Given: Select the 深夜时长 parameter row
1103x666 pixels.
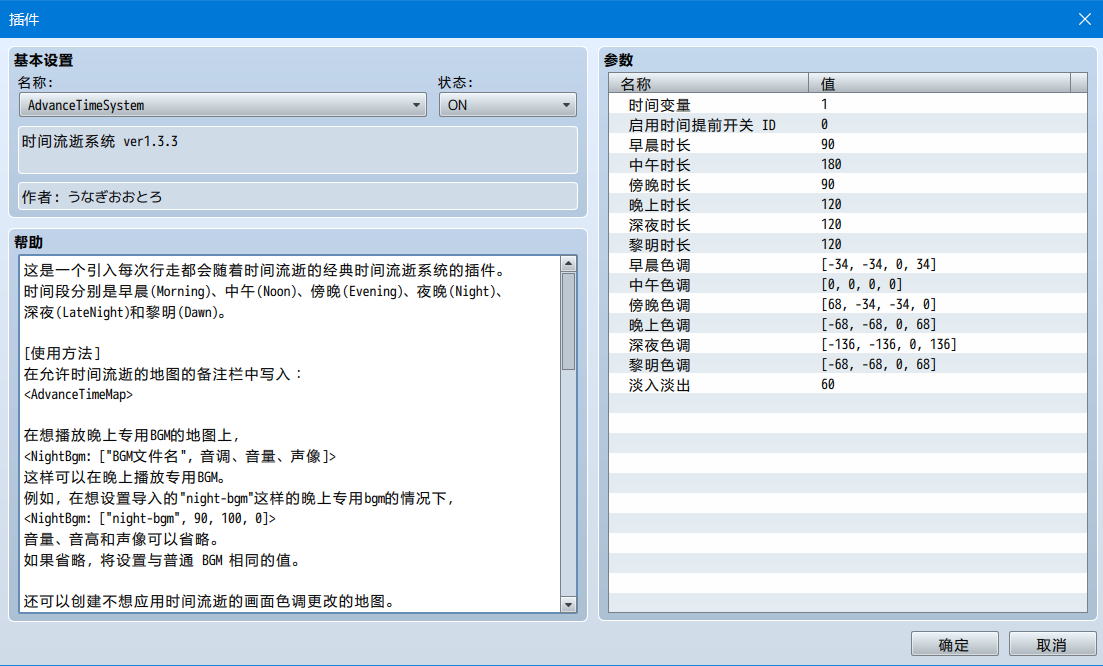Looking at the screenshot, I should tap(848, 224).
